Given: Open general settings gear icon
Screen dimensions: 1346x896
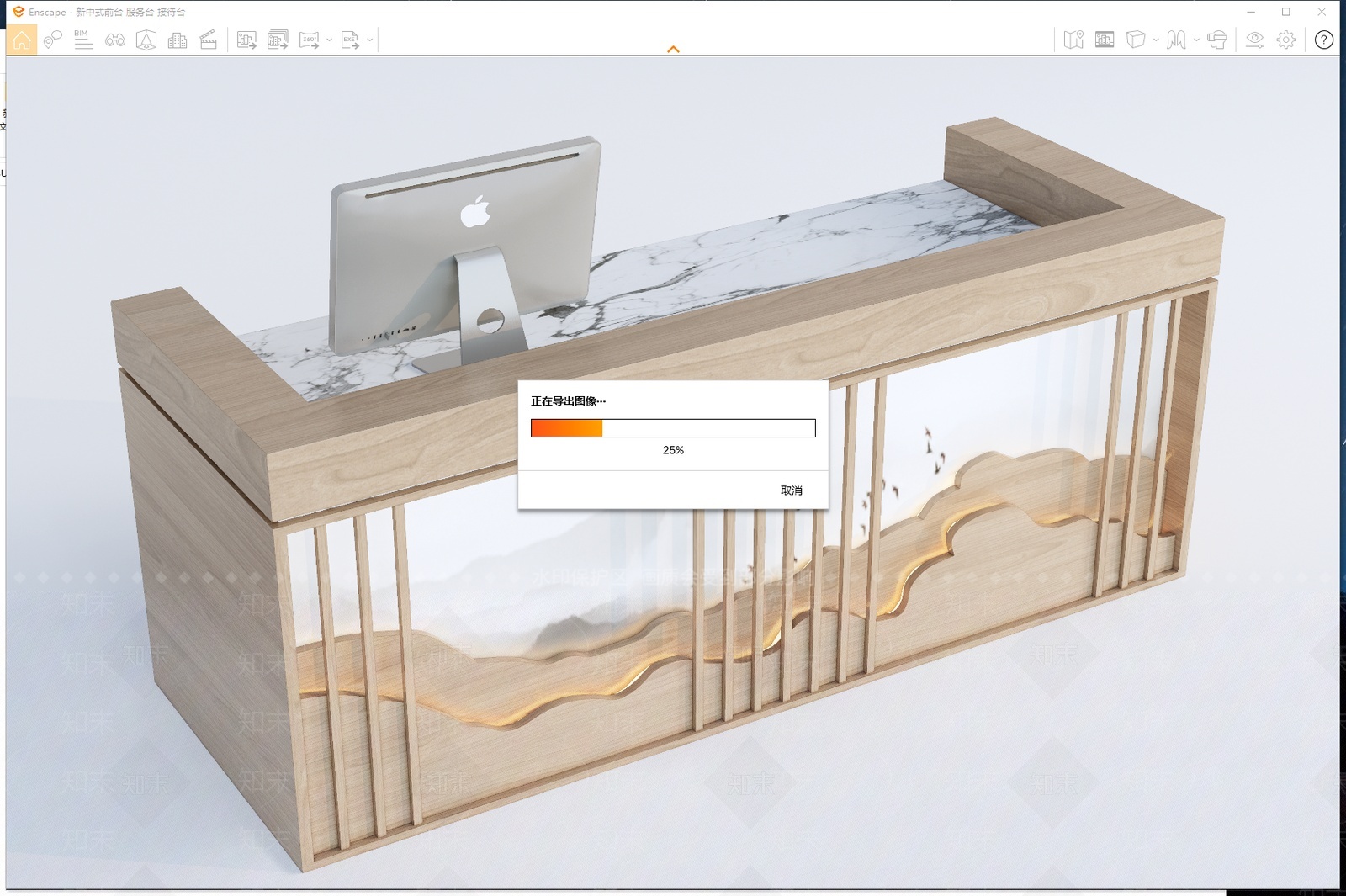Looking at the screenshot, I should [1286, 40].
